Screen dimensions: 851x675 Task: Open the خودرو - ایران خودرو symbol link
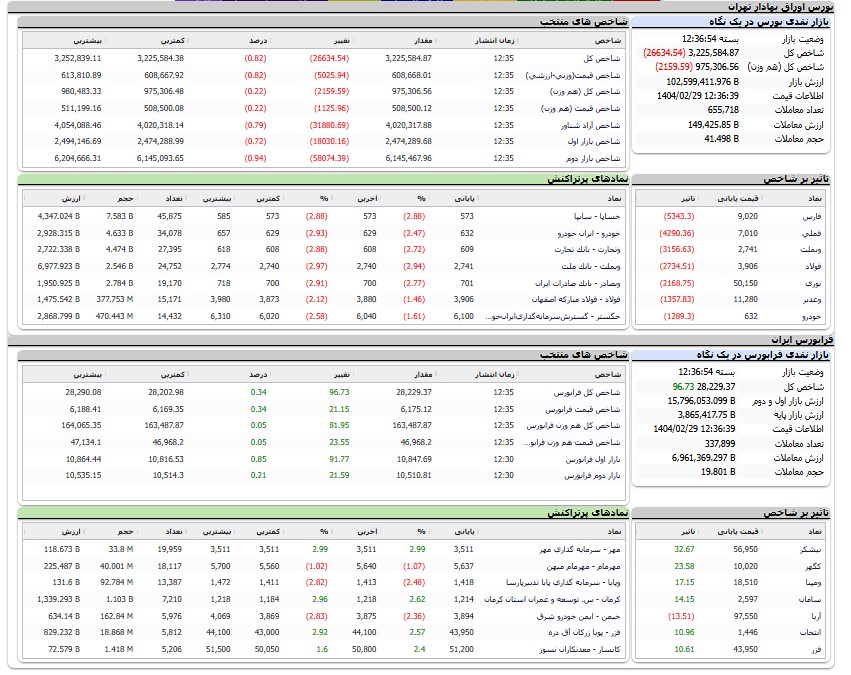588,233
